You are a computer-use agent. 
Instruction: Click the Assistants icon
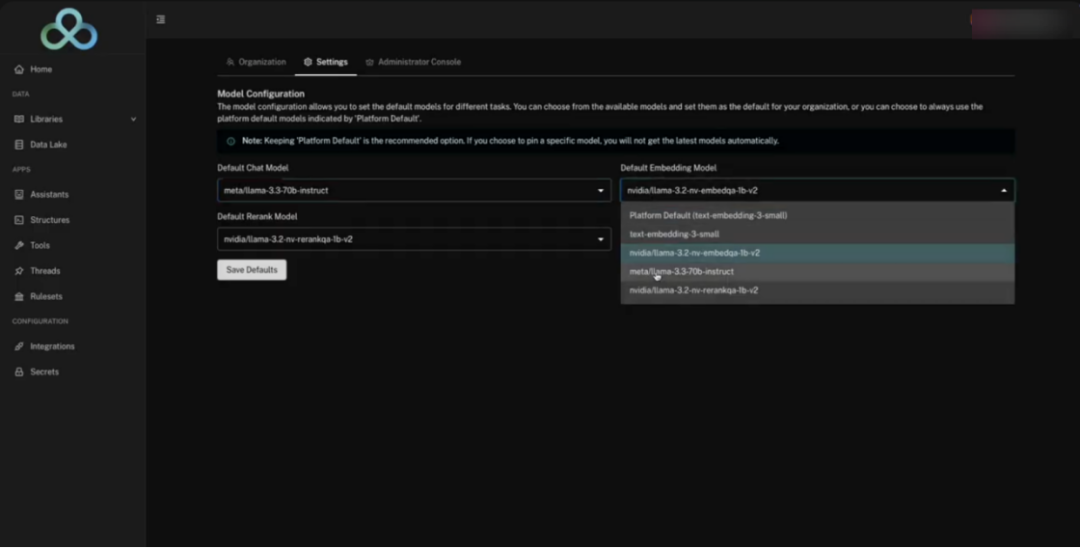[19, 194]
